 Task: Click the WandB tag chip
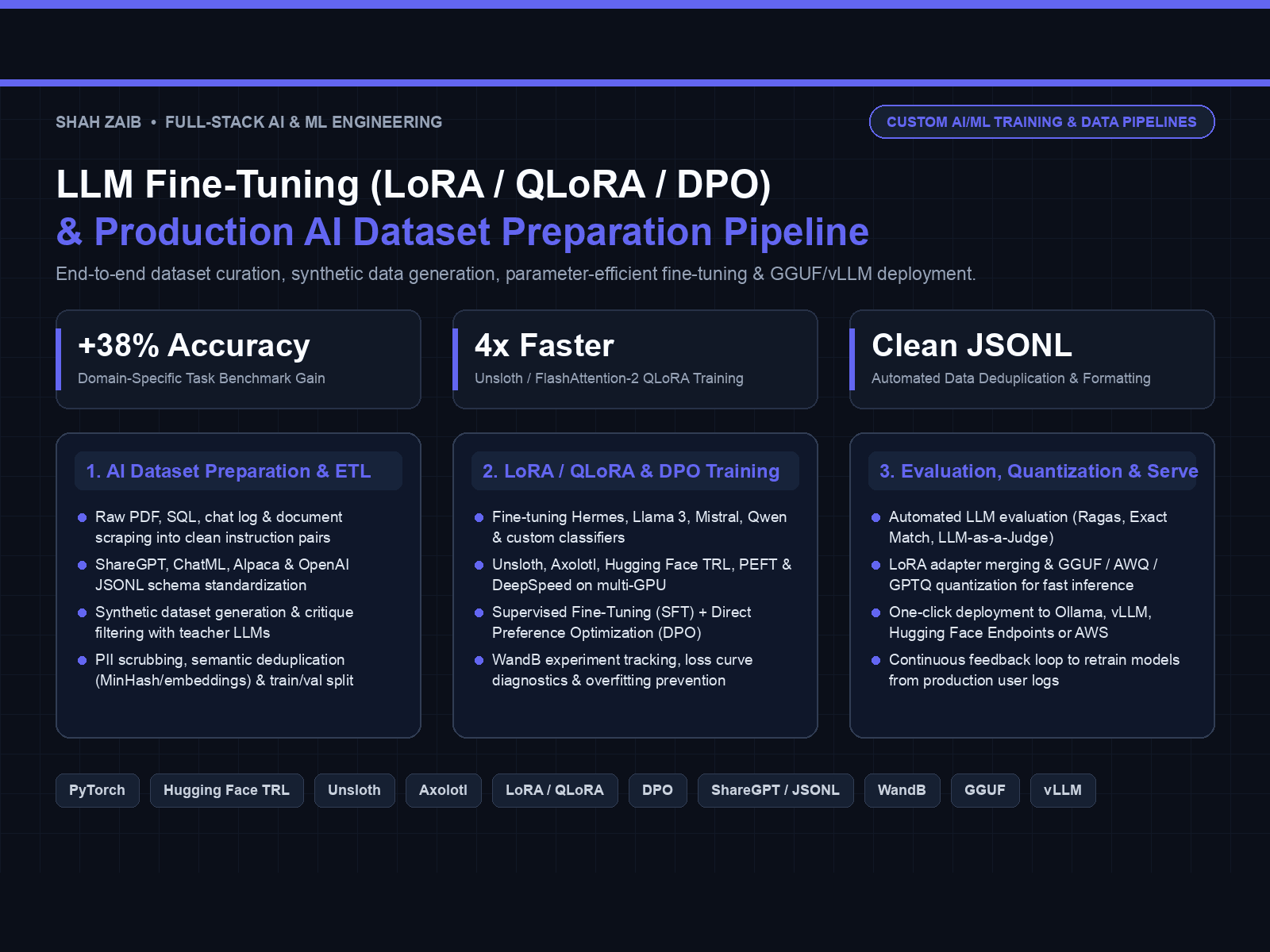coord(902,790)
